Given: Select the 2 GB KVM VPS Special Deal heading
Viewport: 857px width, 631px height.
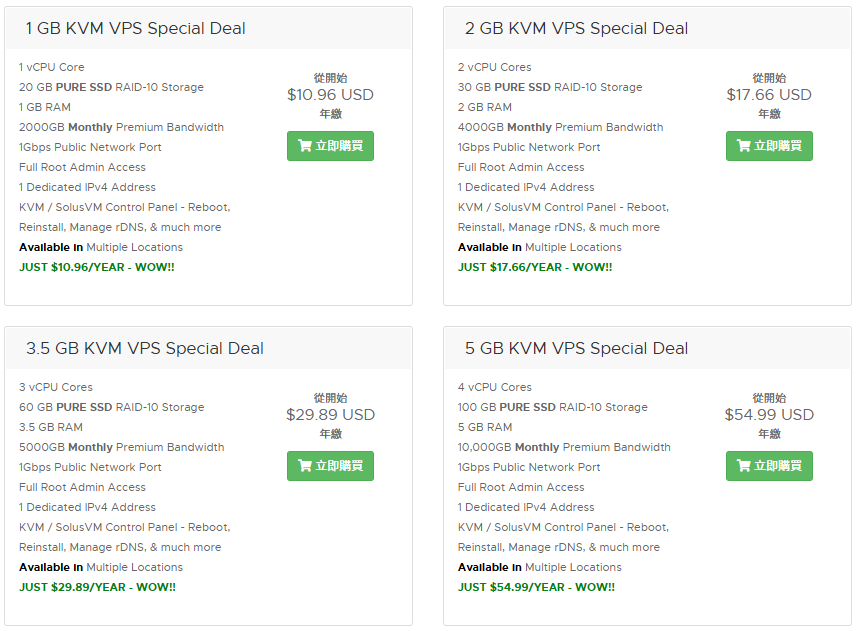Looking at the screenshot, I should pos(576,28).
